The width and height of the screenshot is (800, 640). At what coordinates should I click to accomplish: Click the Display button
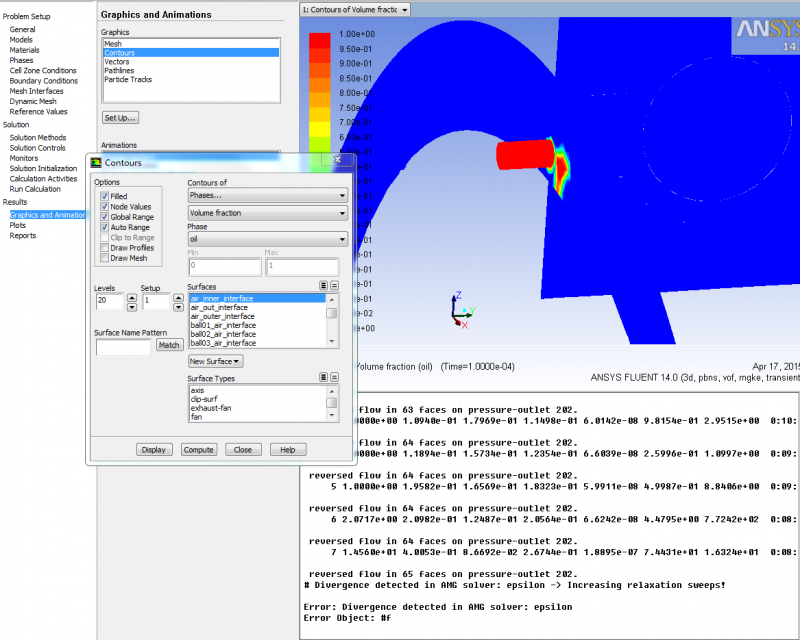pos(154,450)
